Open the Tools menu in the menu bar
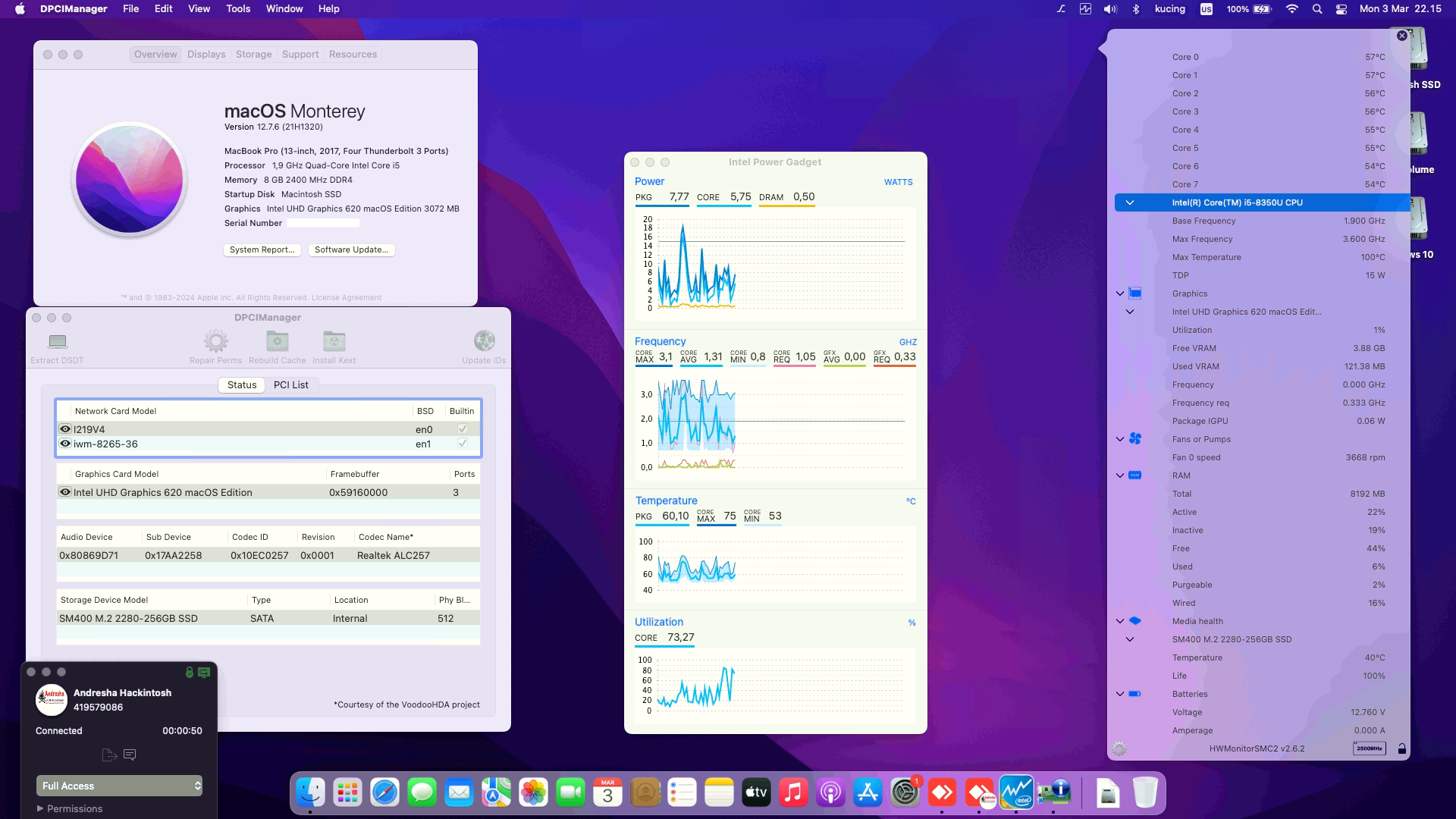This screenshot has height=819, width=1456. pos(237,8)
